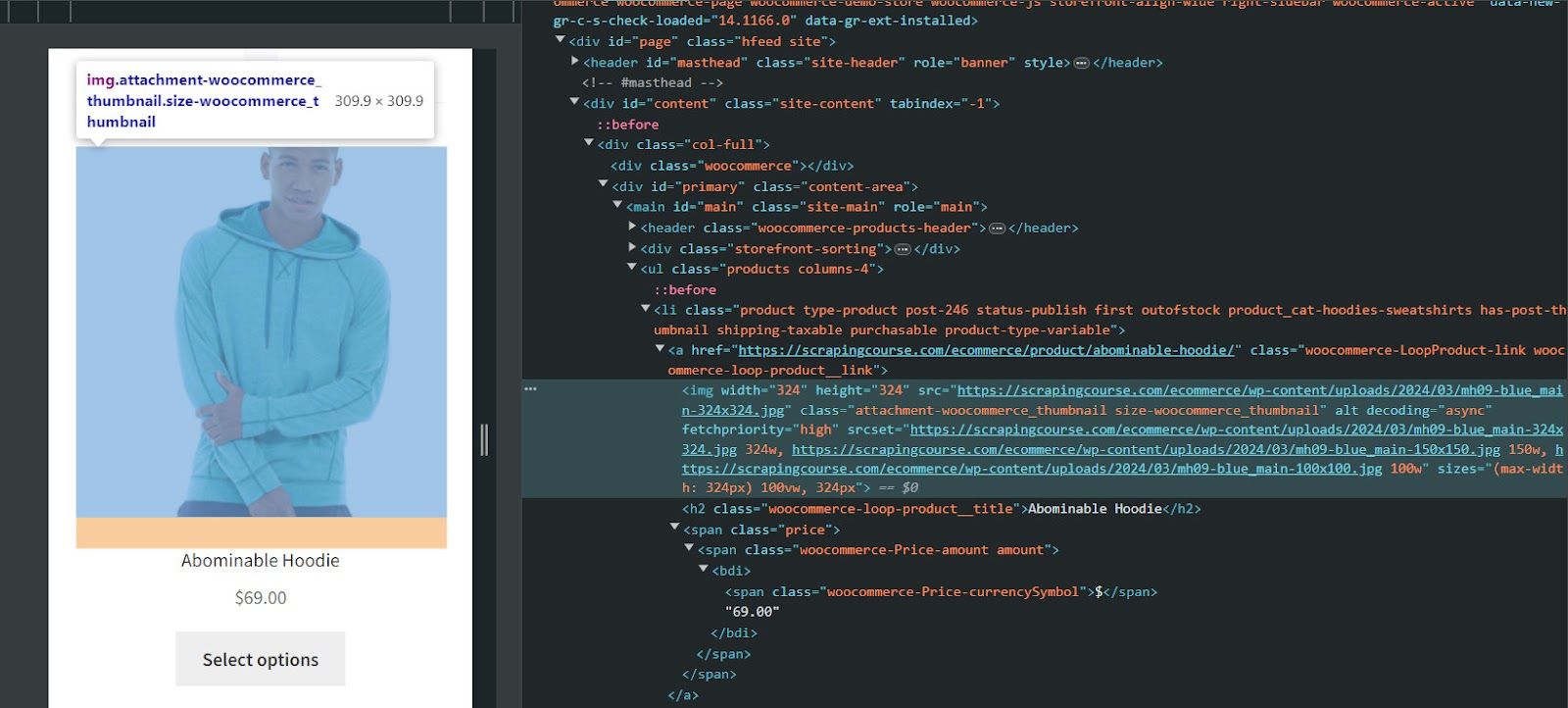This screenshot has height=708, width=1568.
Task: Select the h2 woocommerce-loop-product__title node
Action: pyautogui.click(x=941, y=509)
